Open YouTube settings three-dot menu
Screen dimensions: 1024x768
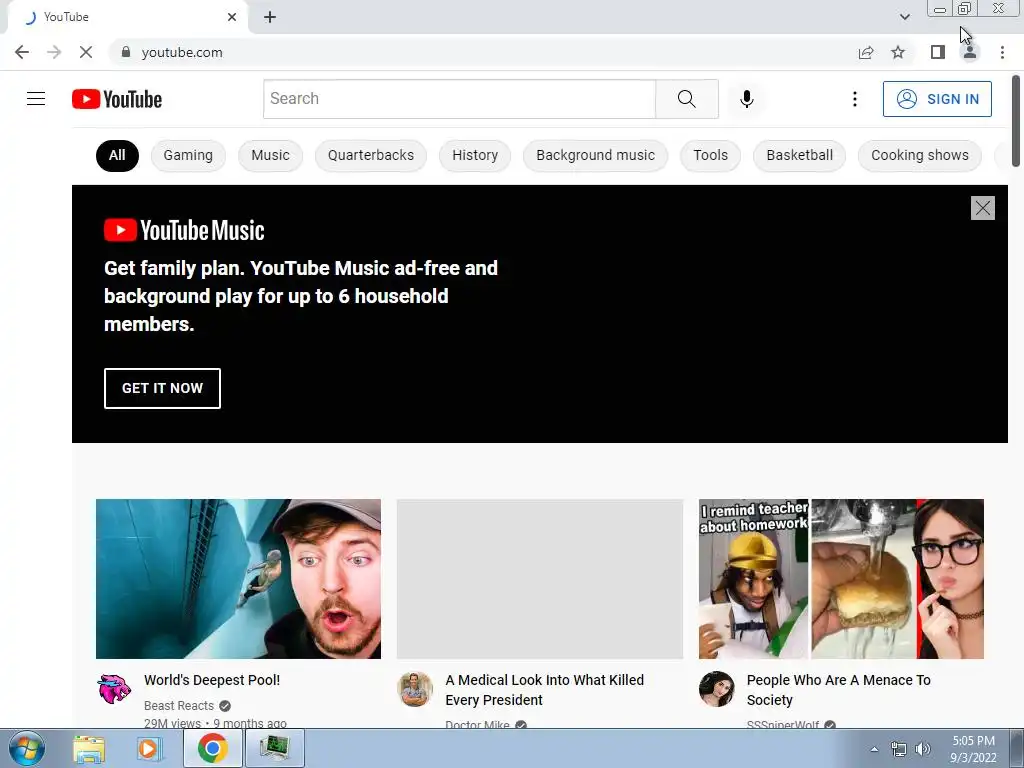pyautogui.click(x=854, y=99)
